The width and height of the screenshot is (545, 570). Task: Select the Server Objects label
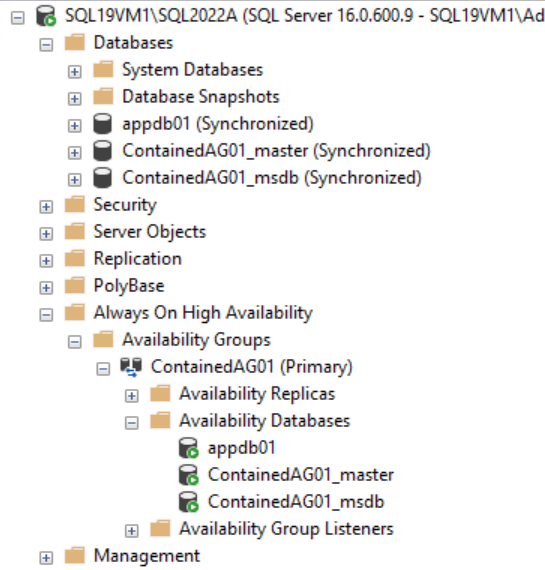pos(150,232)
